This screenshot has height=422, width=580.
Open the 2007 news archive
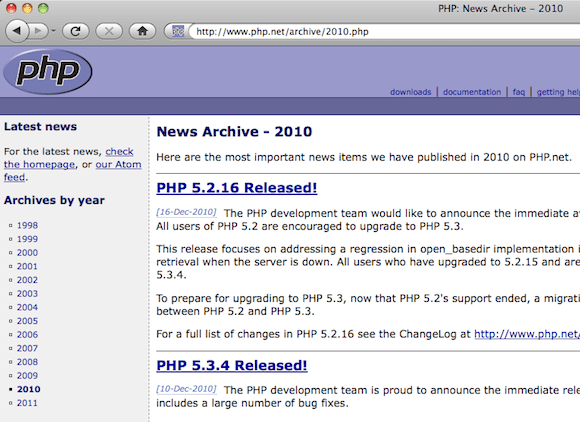27,348
